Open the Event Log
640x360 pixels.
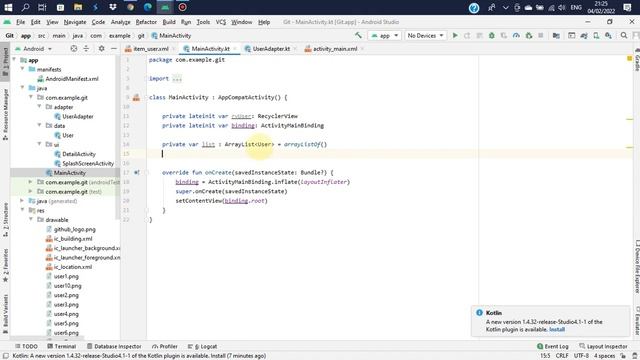tap(553, 346)
